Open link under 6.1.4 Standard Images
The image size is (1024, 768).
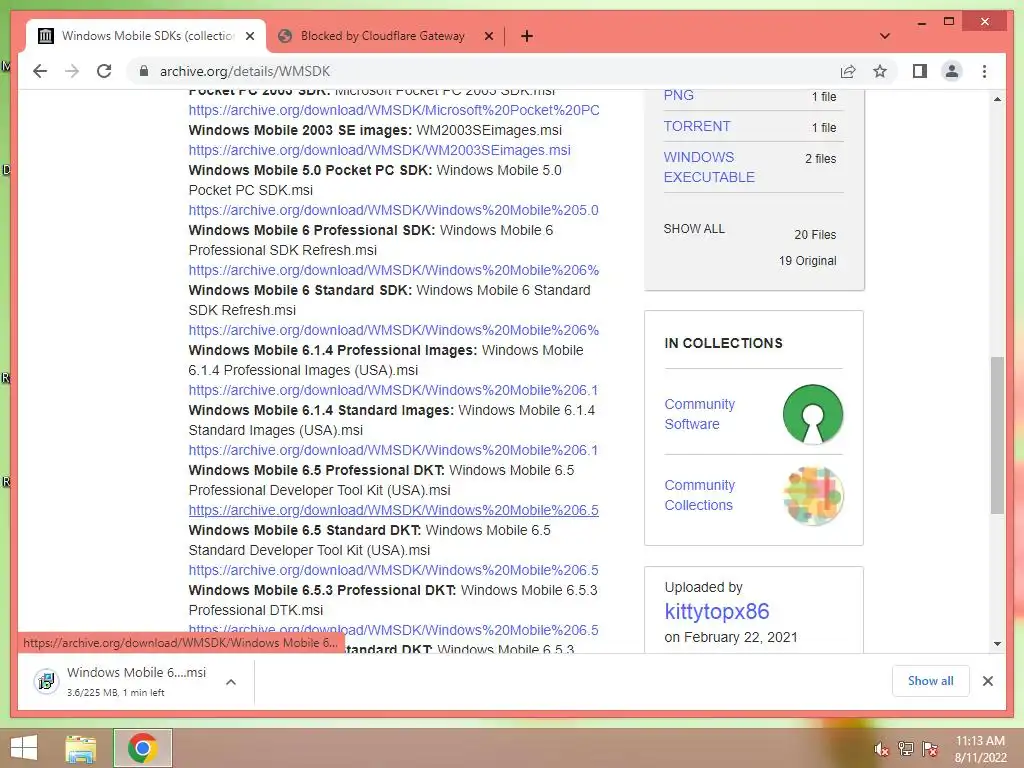393,450
